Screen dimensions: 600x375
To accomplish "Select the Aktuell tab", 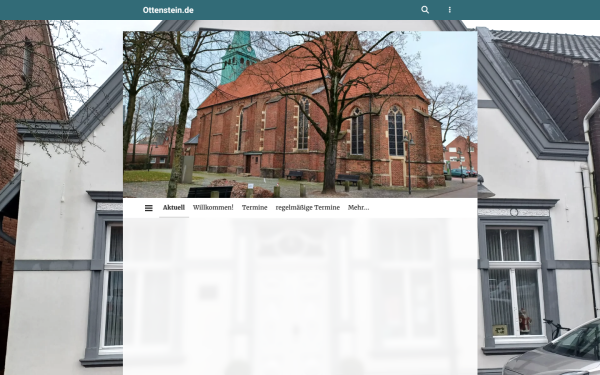I will click(174, 208).
